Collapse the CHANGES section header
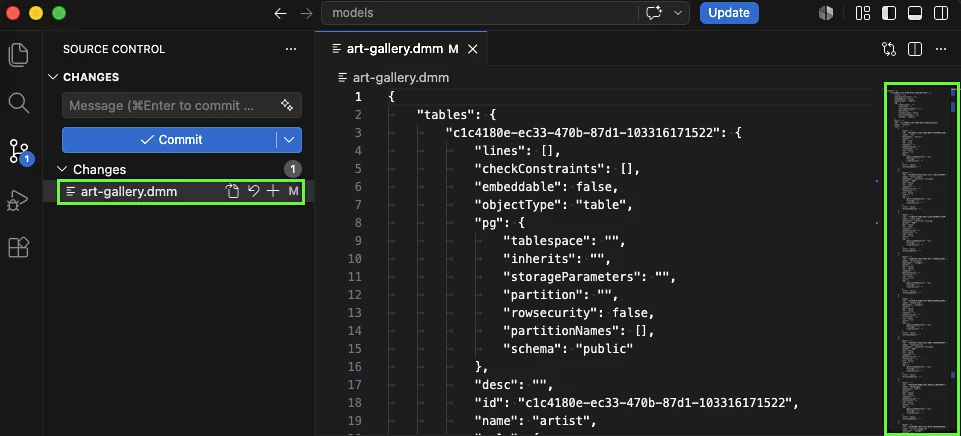The height and width of the screenshot is (436, 961). (x=91, y=77)
